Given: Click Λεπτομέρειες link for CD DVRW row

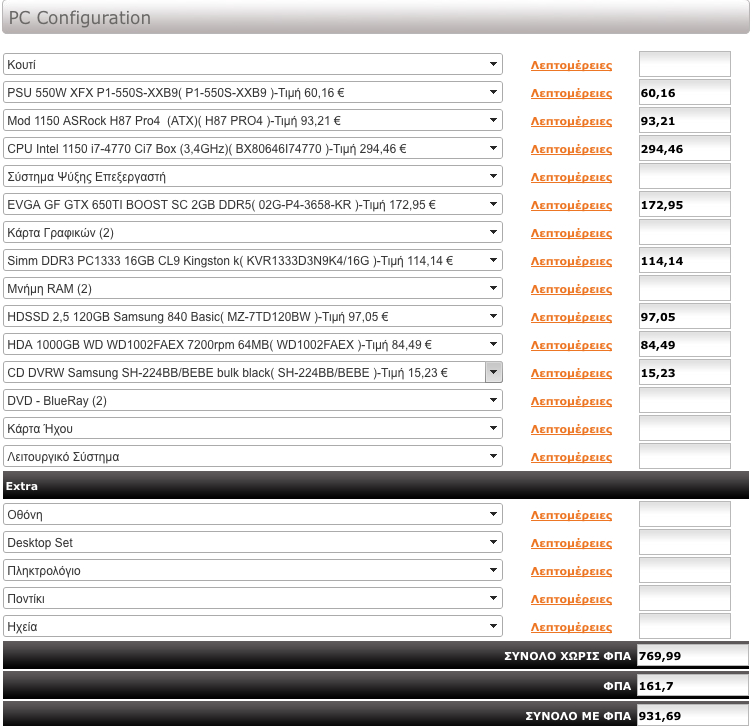Looking at the screenshot, I should click(x=571, y=373).
